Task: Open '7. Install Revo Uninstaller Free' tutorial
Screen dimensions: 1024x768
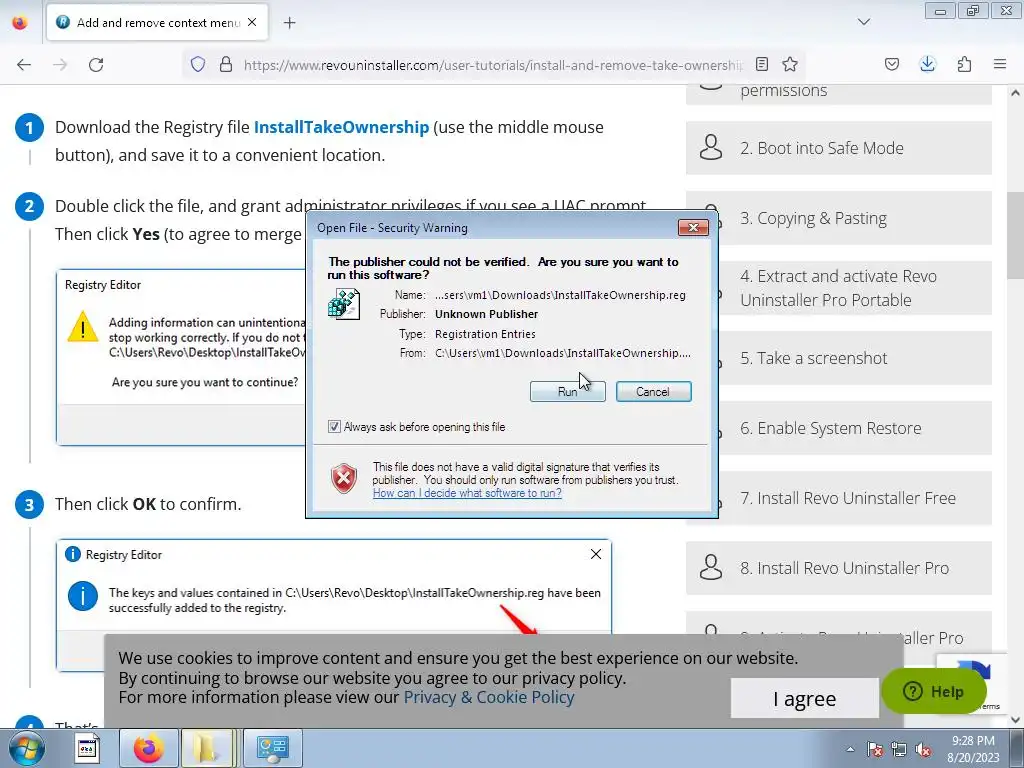Action: 839,498
